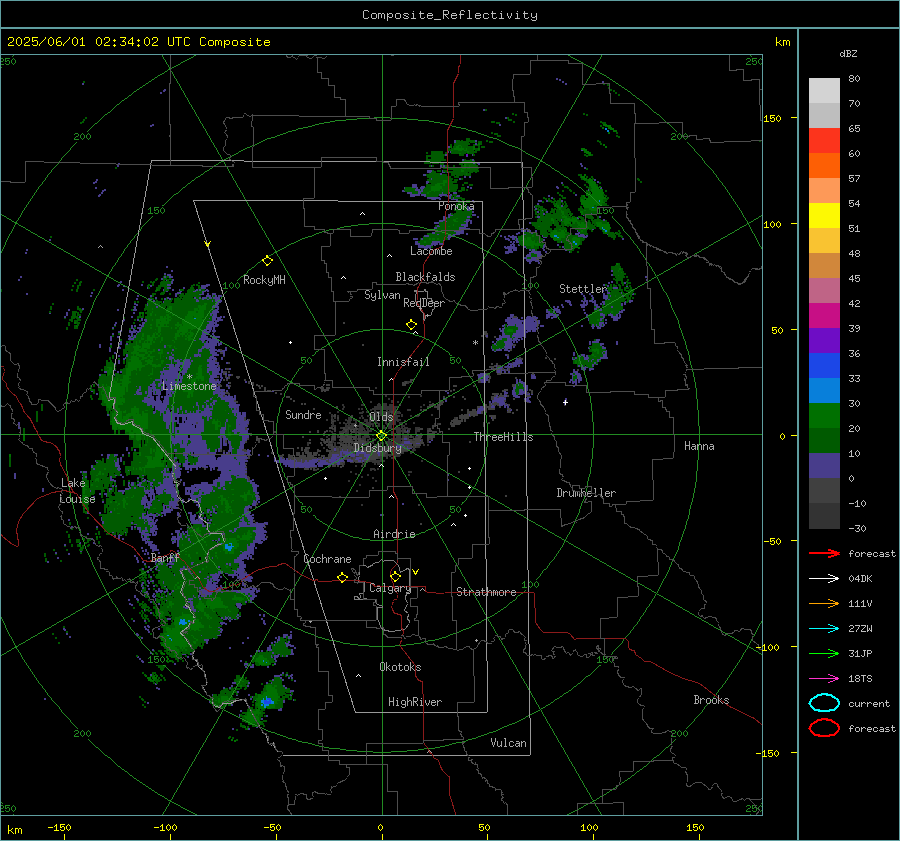Click the Stettler label
900x841 pixels.
click(583, 289)
